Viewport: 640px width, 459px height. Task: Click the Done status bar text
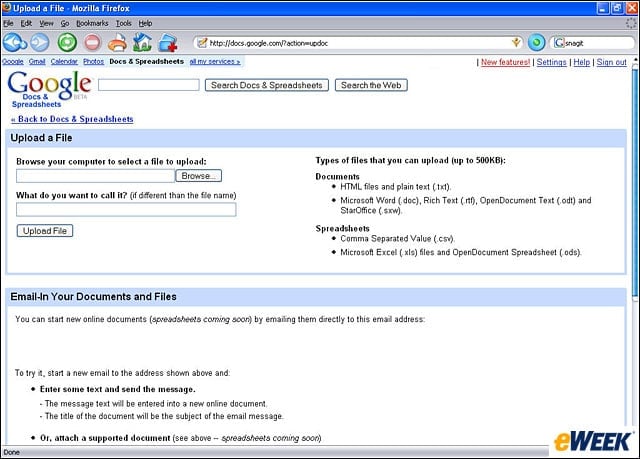click(x=11, y=452)
